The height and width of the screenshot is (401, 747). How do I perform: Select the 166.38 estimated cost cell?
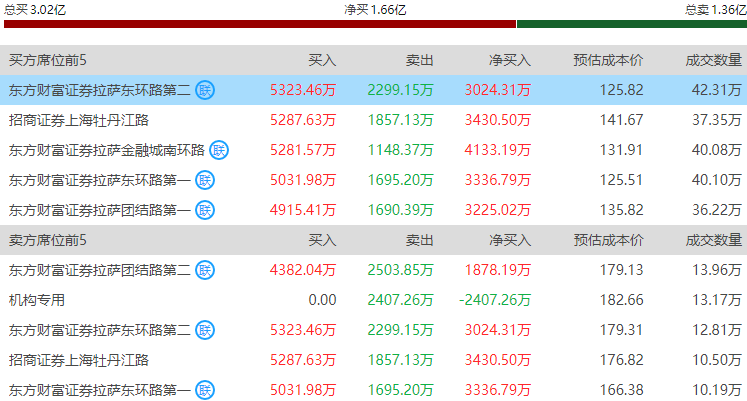(x=622, y=390)
